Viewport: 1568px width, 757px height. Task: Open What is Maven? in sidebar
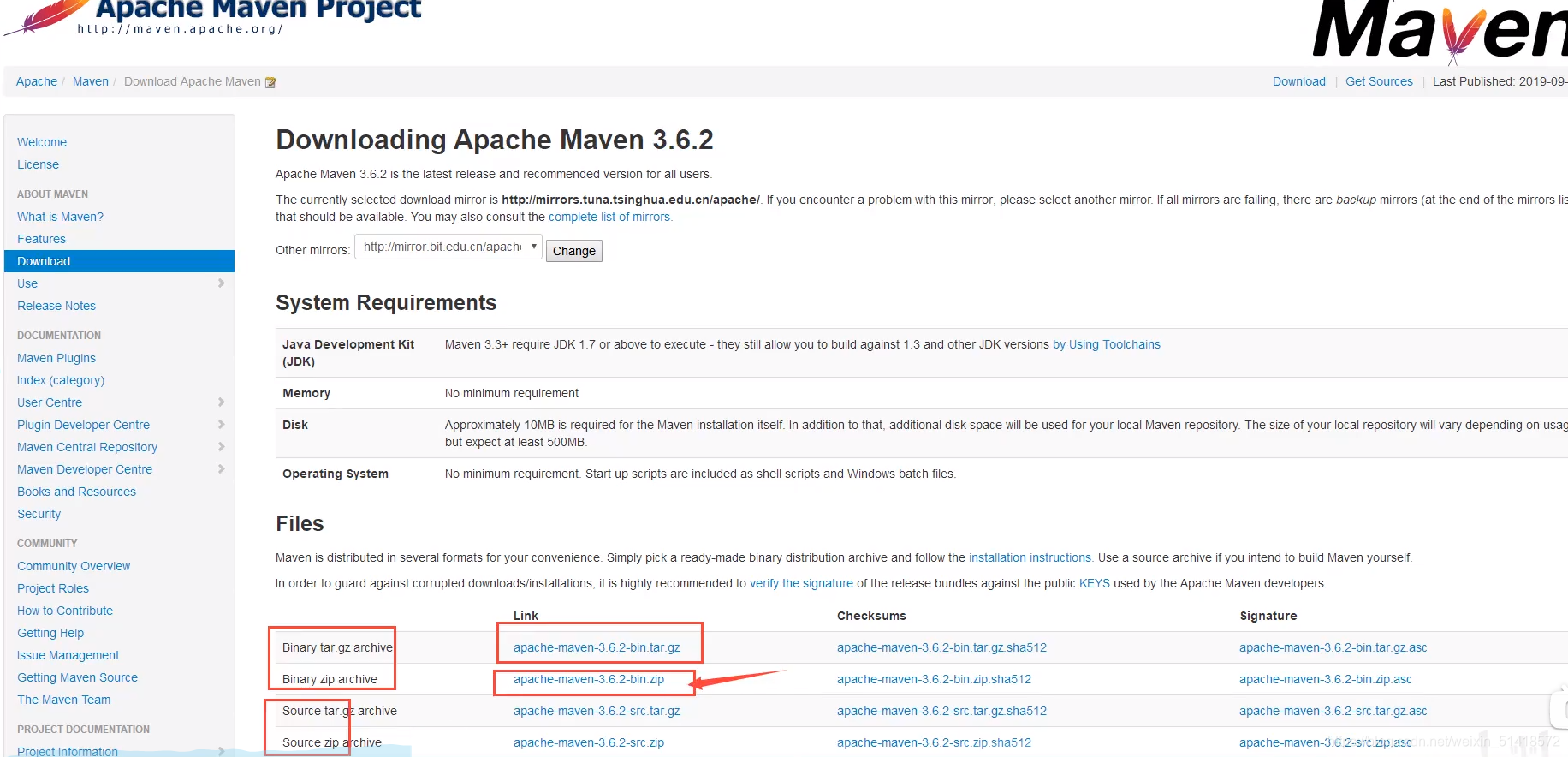tap(60, 217)
